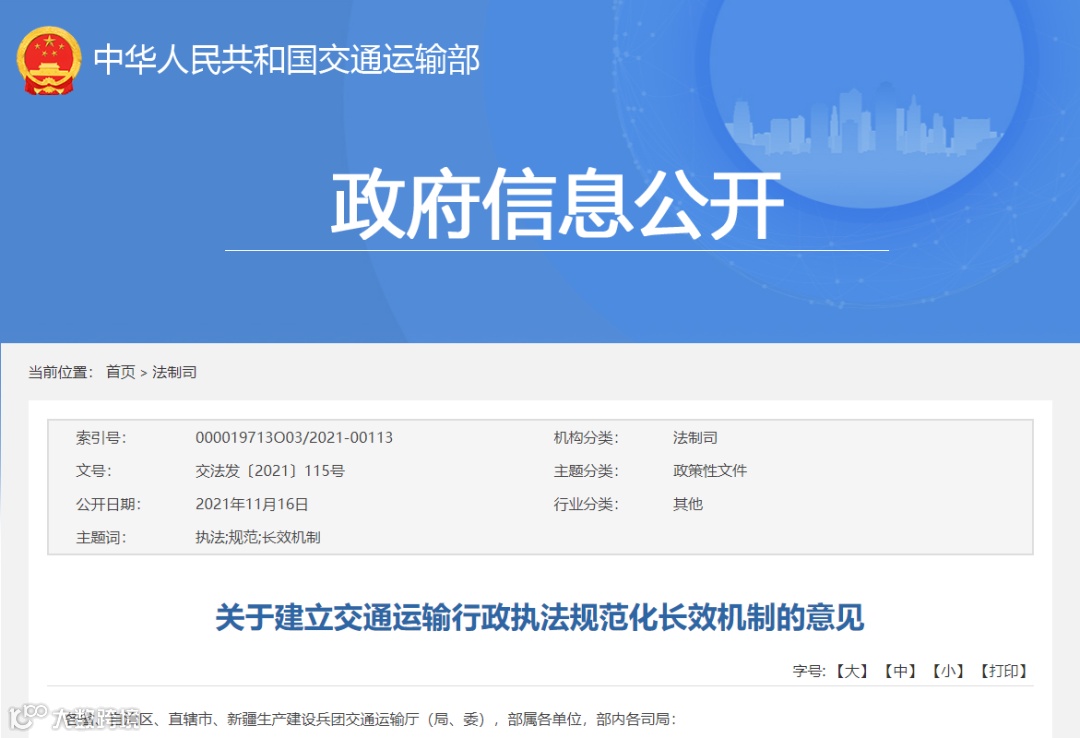Click the 主题分类 label
The image size is (1080, 738).
coord(586,471)
